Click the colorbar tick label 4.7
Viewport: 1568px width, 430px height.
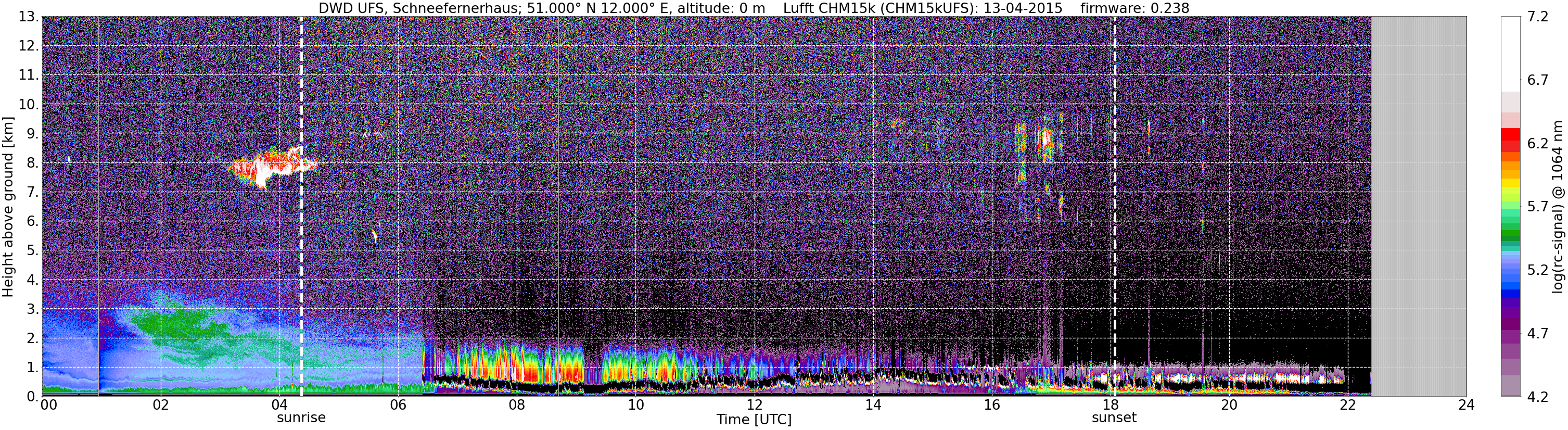[1538, 334]
